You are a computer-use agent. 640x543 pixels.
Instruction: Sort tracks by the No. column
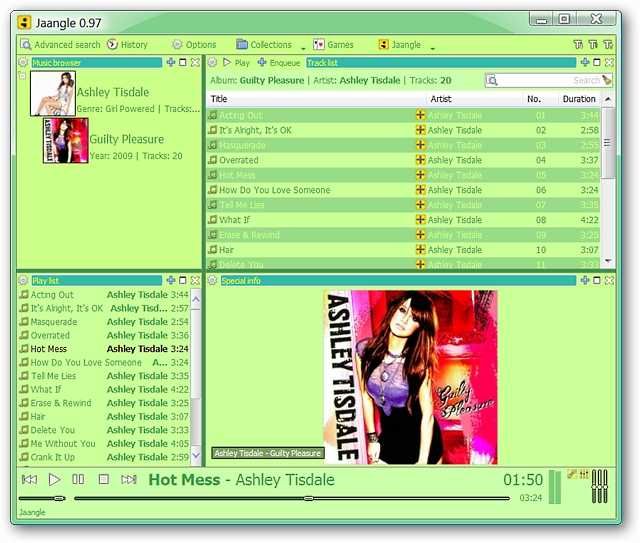(x=534, y=99)
